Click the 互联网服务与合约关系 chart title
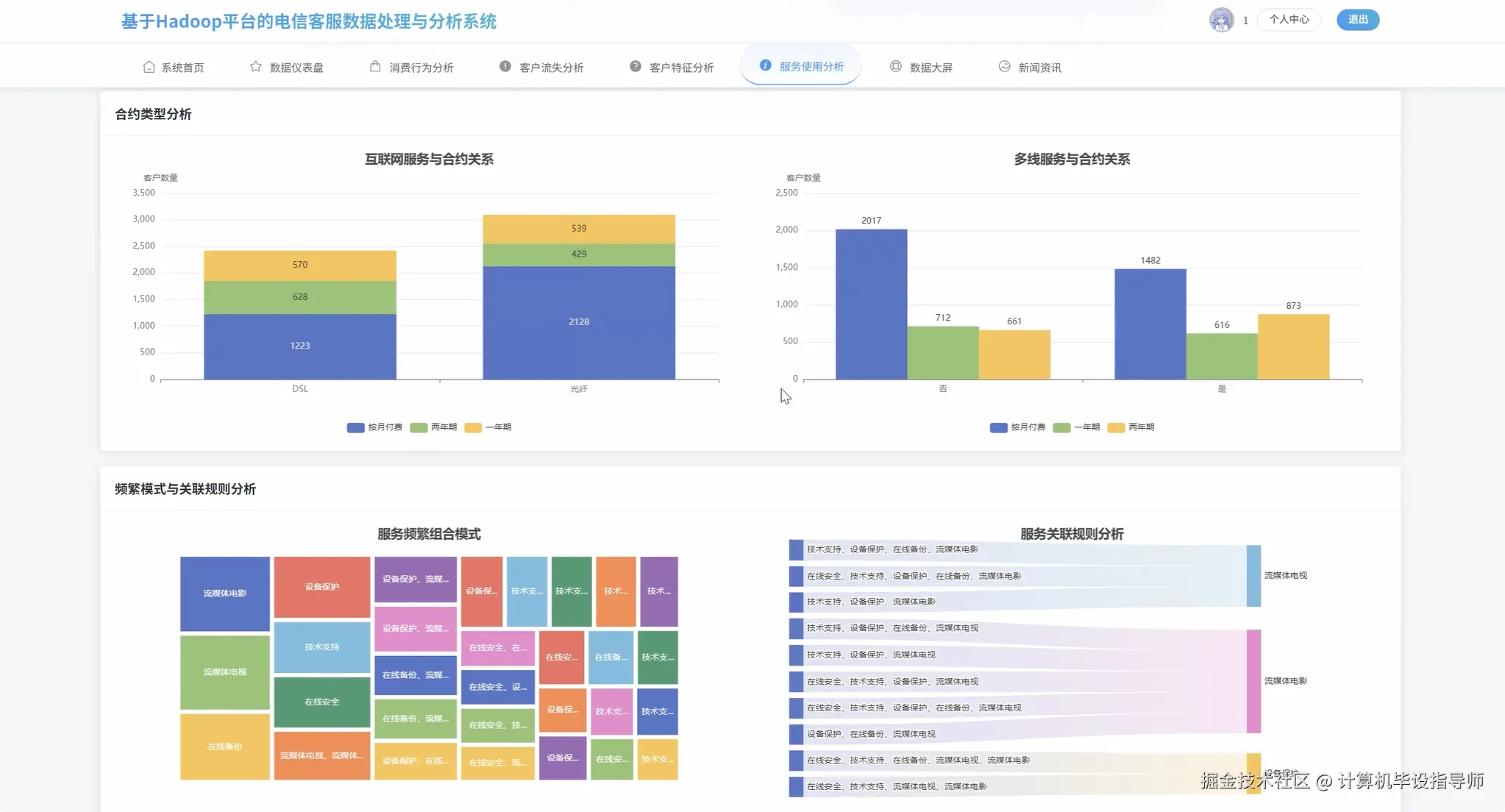 pyautogui.click(x=430, y=160)
